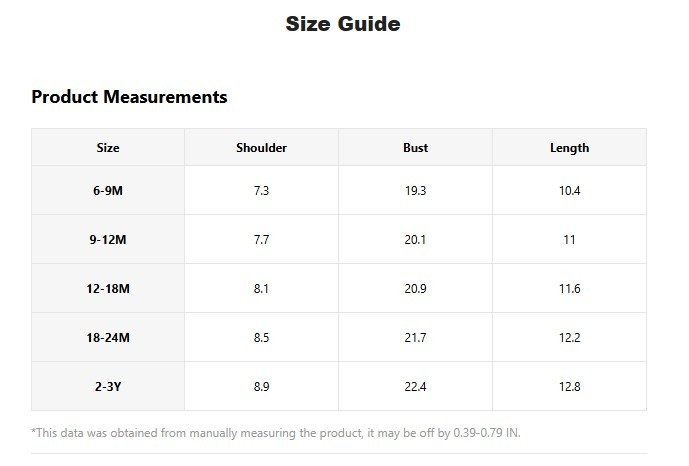Click the Size Guide title
Image resolution: width=689 pixels, height=466 pixels.
tap(343, 24)
